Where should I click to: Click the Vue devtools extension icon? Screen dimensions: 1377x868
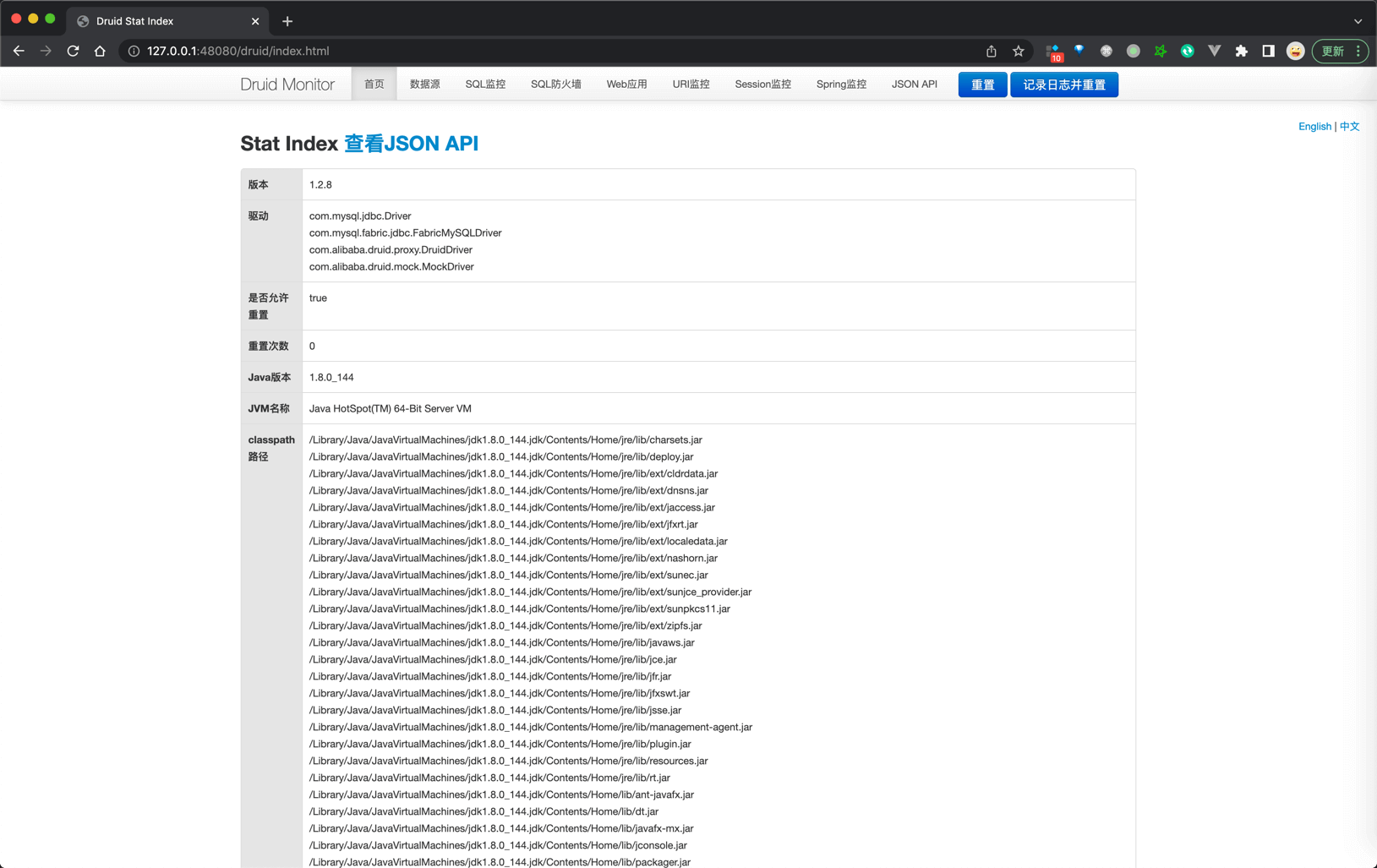(x=1214, y=51)
